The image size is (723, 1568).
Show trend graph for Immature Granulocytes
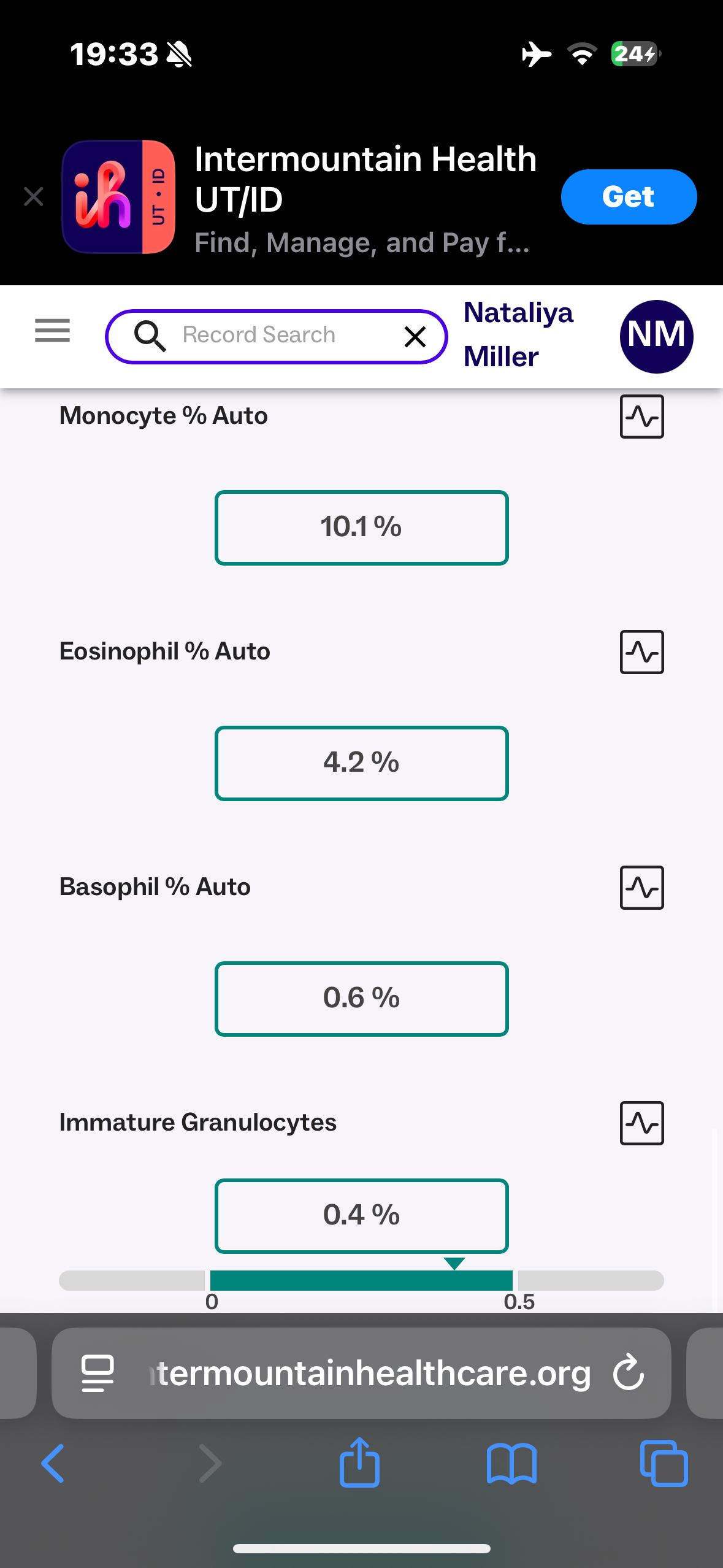641,1123
